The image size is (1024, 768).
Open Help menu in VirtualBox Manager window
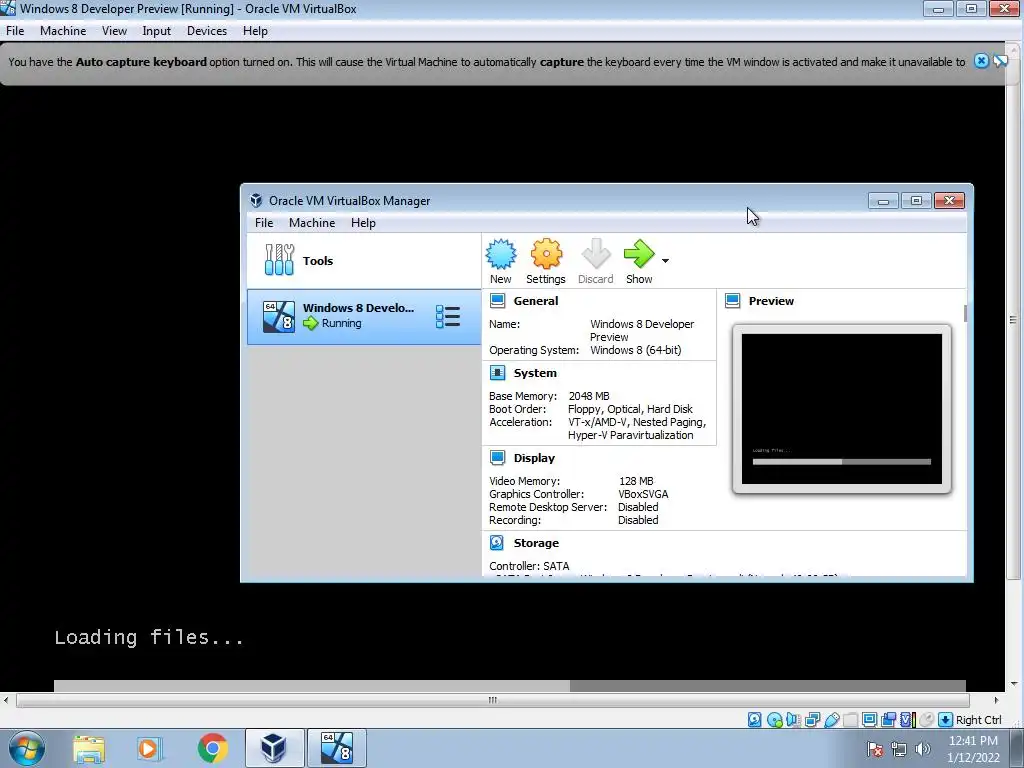pyautogui.click(x=363, y=223)
